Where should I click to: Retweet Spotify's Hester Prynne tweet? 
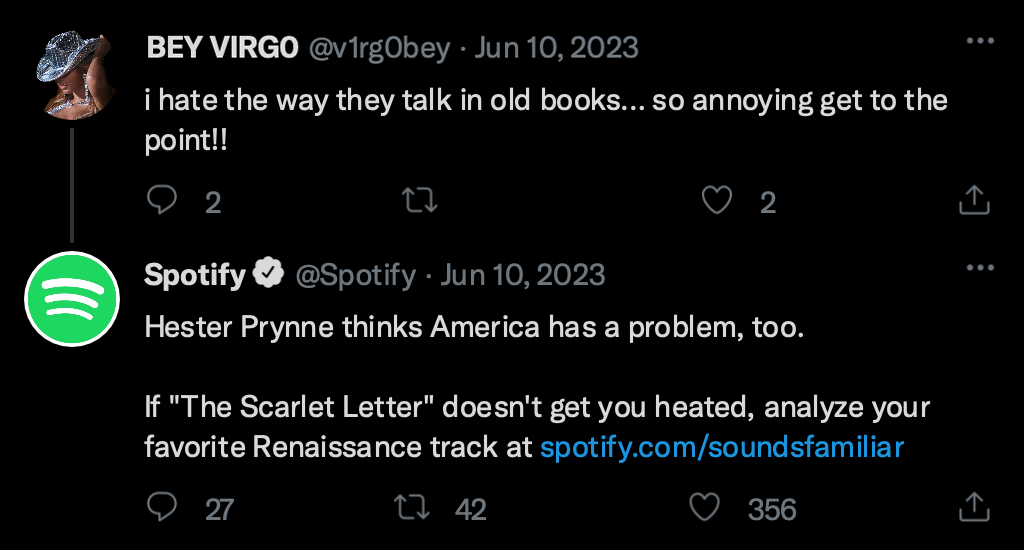click(411, 507)
